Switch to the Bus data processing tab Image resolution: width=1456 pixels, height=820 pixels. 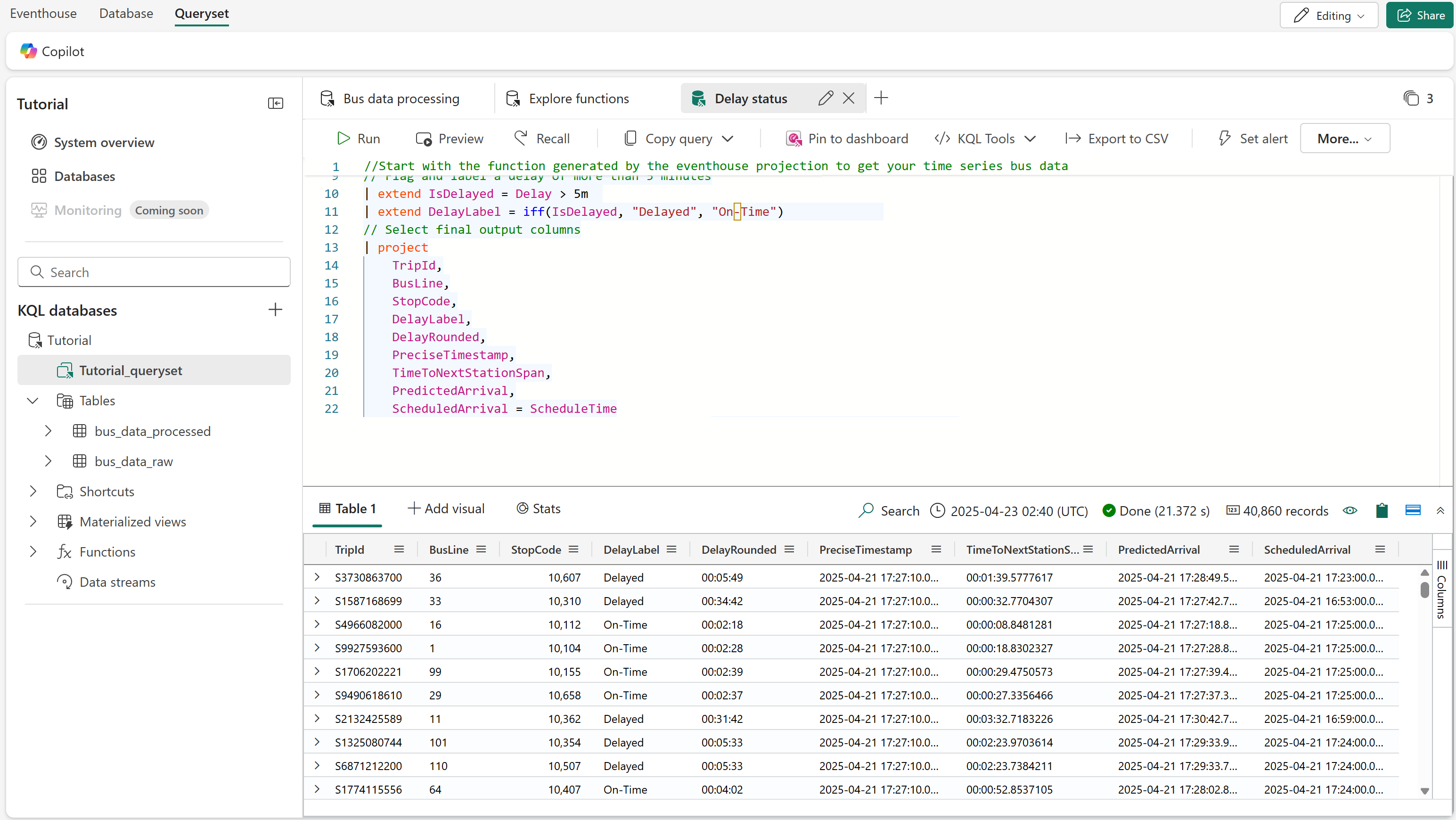tap(400, 98)
